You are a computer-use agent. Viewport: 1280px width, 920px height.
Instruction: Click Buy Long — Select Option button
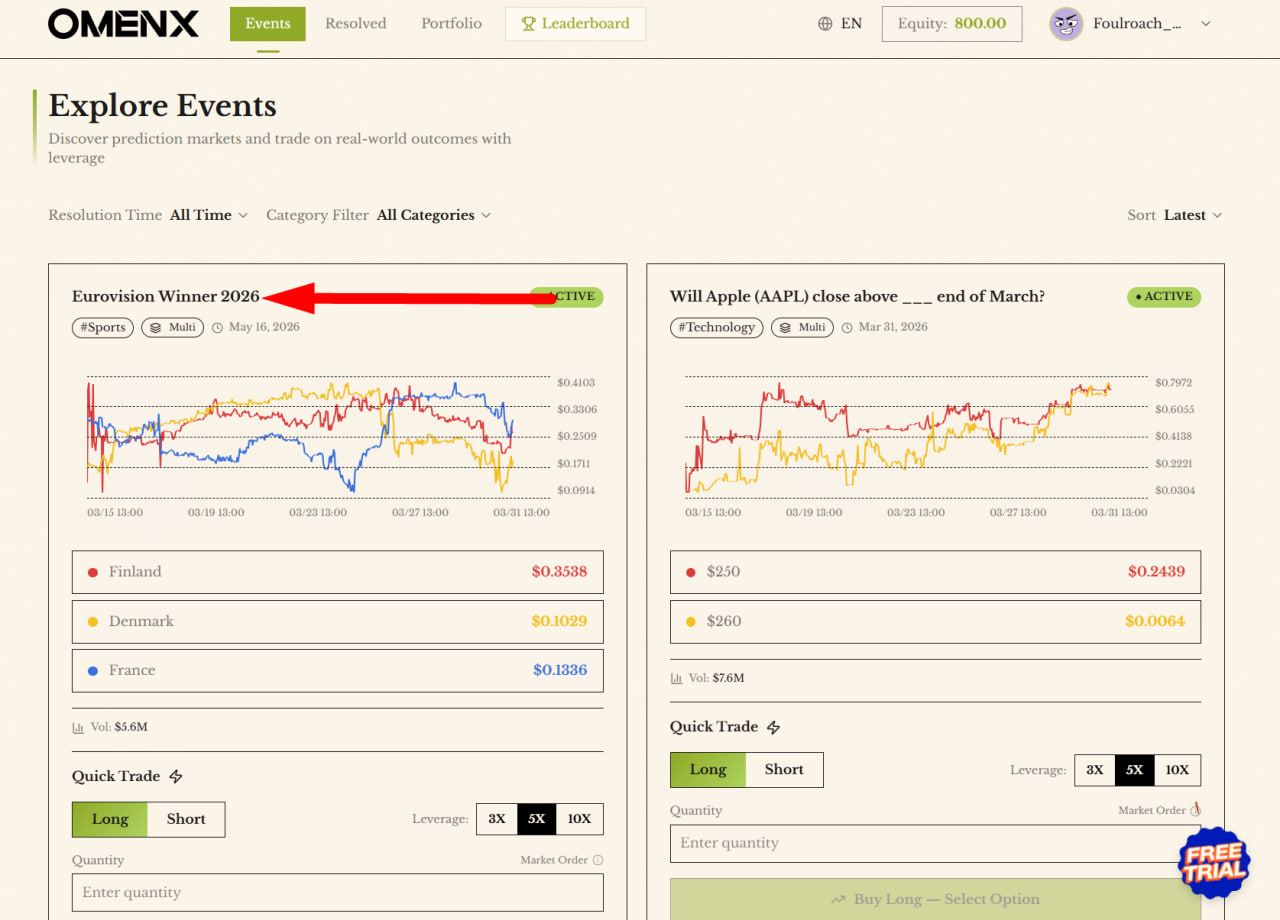[x=935, y=899]
